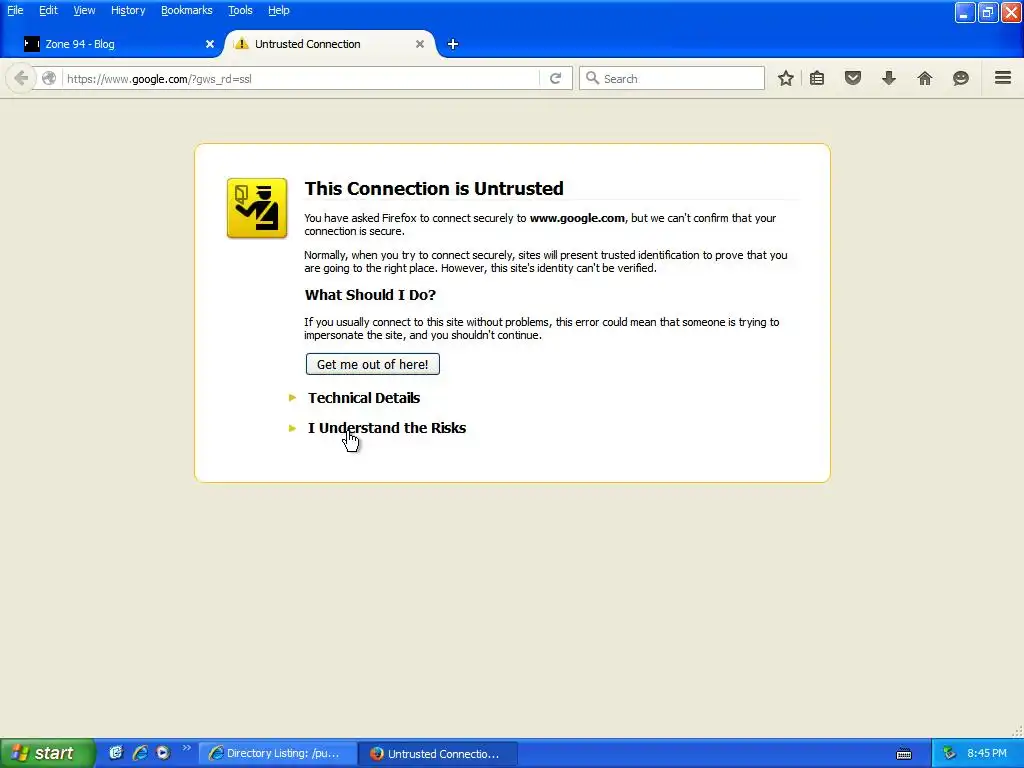
Task: Bookmark this page with the star icon
Action: [x=786, y=78]
